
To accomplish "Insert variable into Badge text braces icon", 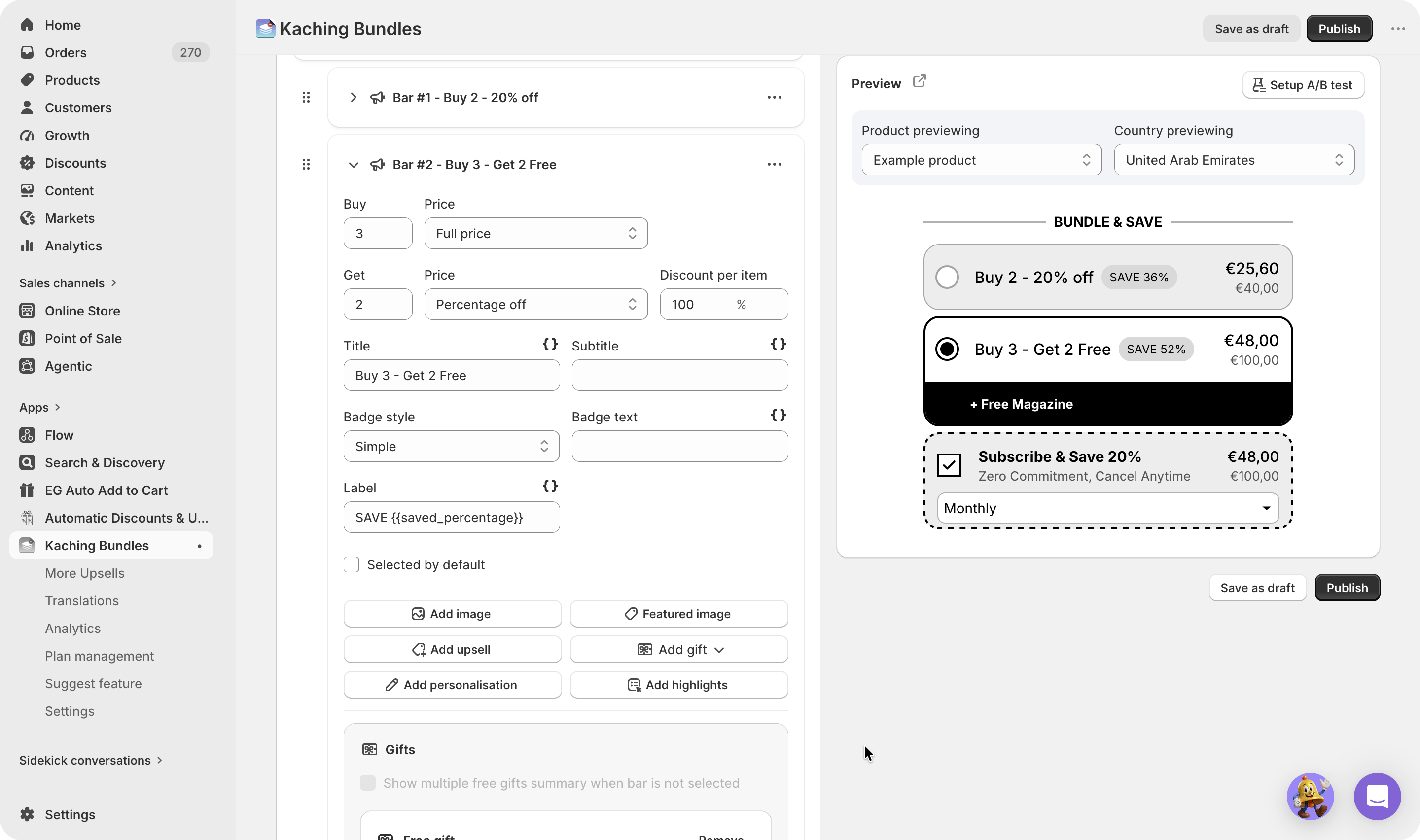I will pos(778,415).
